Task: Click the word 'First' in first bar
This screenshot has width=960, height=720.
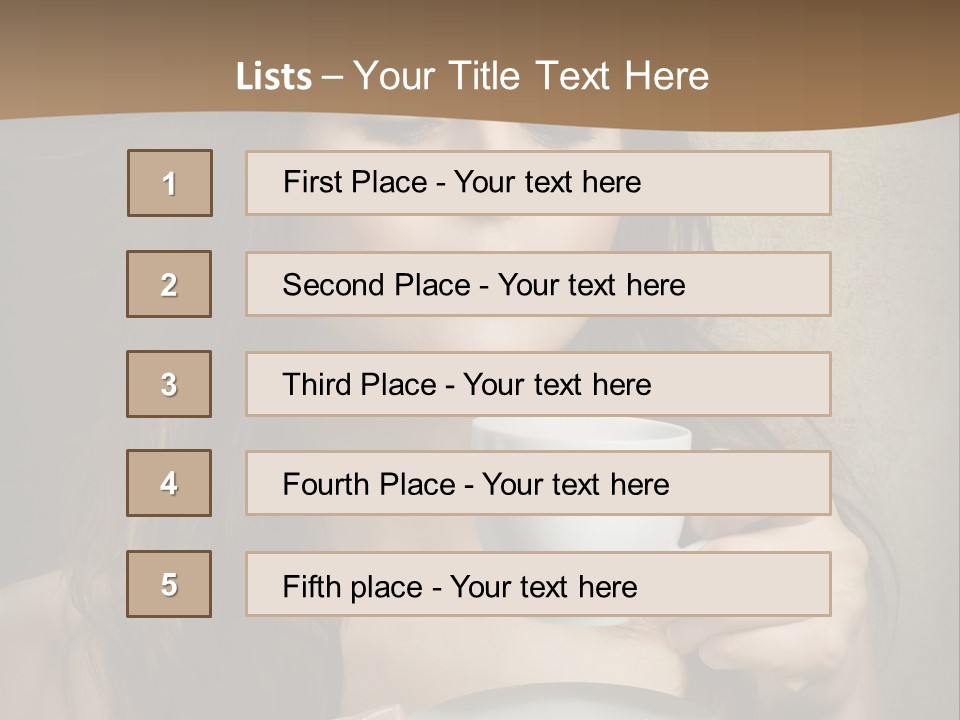Action: (308, 182)
